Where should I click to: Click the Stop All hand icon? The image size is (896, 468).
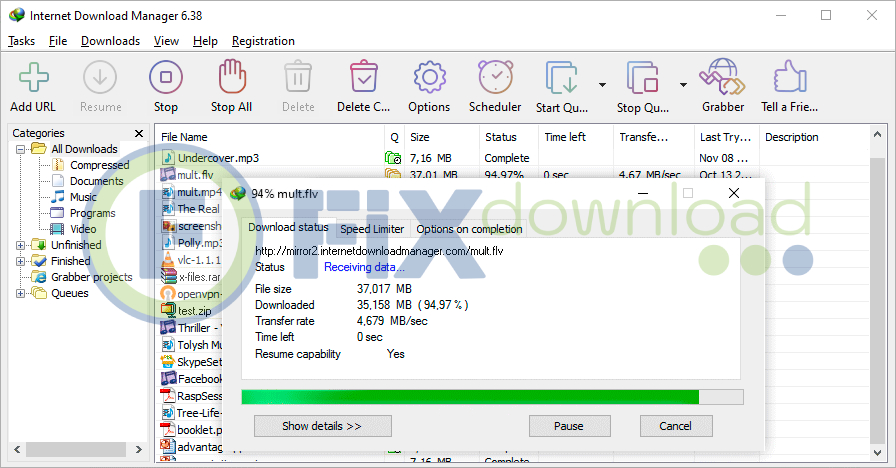click(x=231, y=78)
